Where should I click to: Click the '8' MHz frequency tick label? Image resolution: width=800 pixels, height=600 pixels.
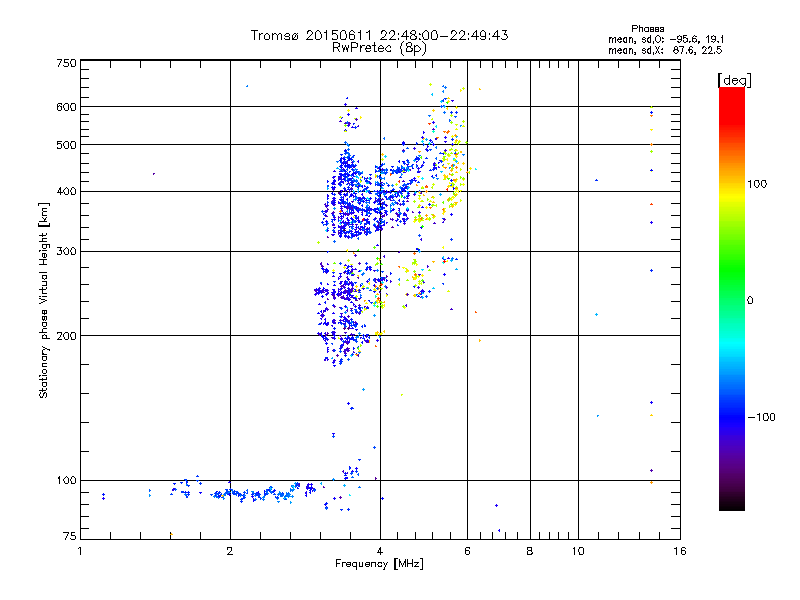pos(530,551)
